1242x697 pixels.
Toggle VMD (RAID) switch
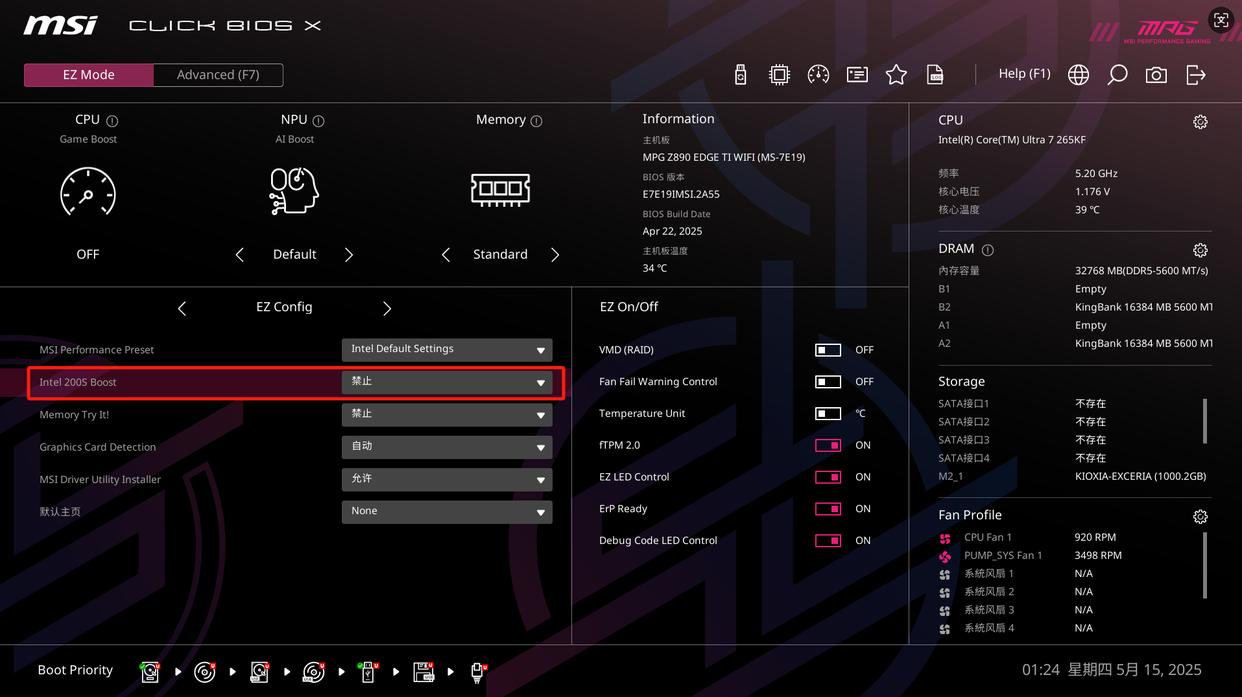(828, 350)
